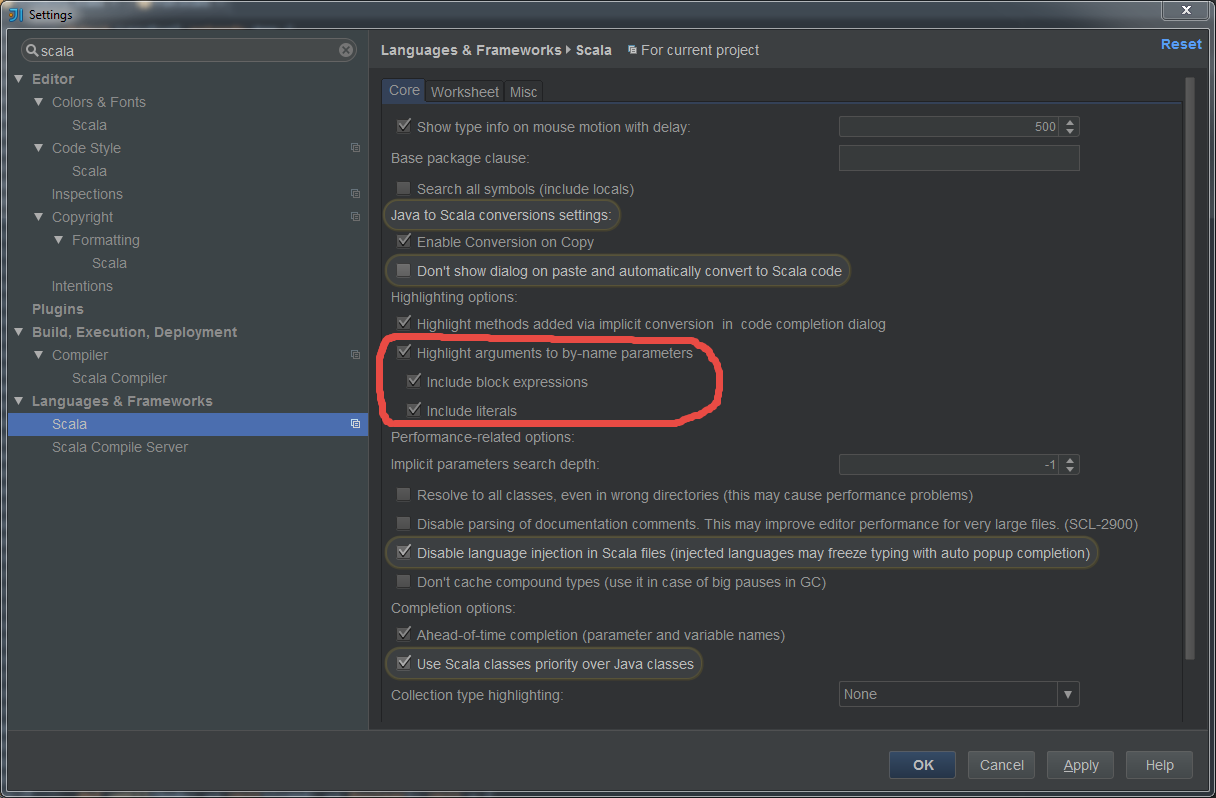
Task: Collapse the Code Style node
Action: [x=39, y=148]
